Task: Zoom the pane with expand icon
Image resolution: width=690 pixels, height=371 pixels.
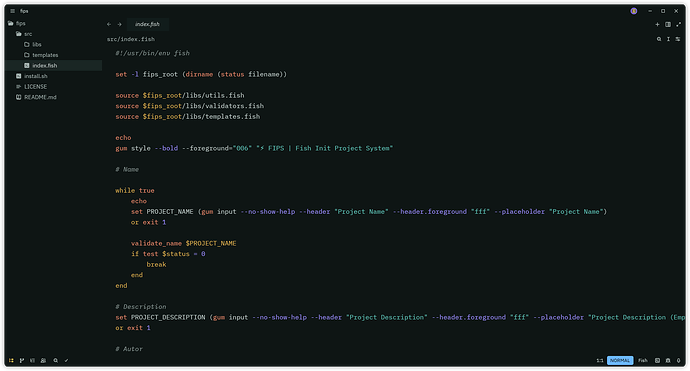Action: click(x=679, y=25)
